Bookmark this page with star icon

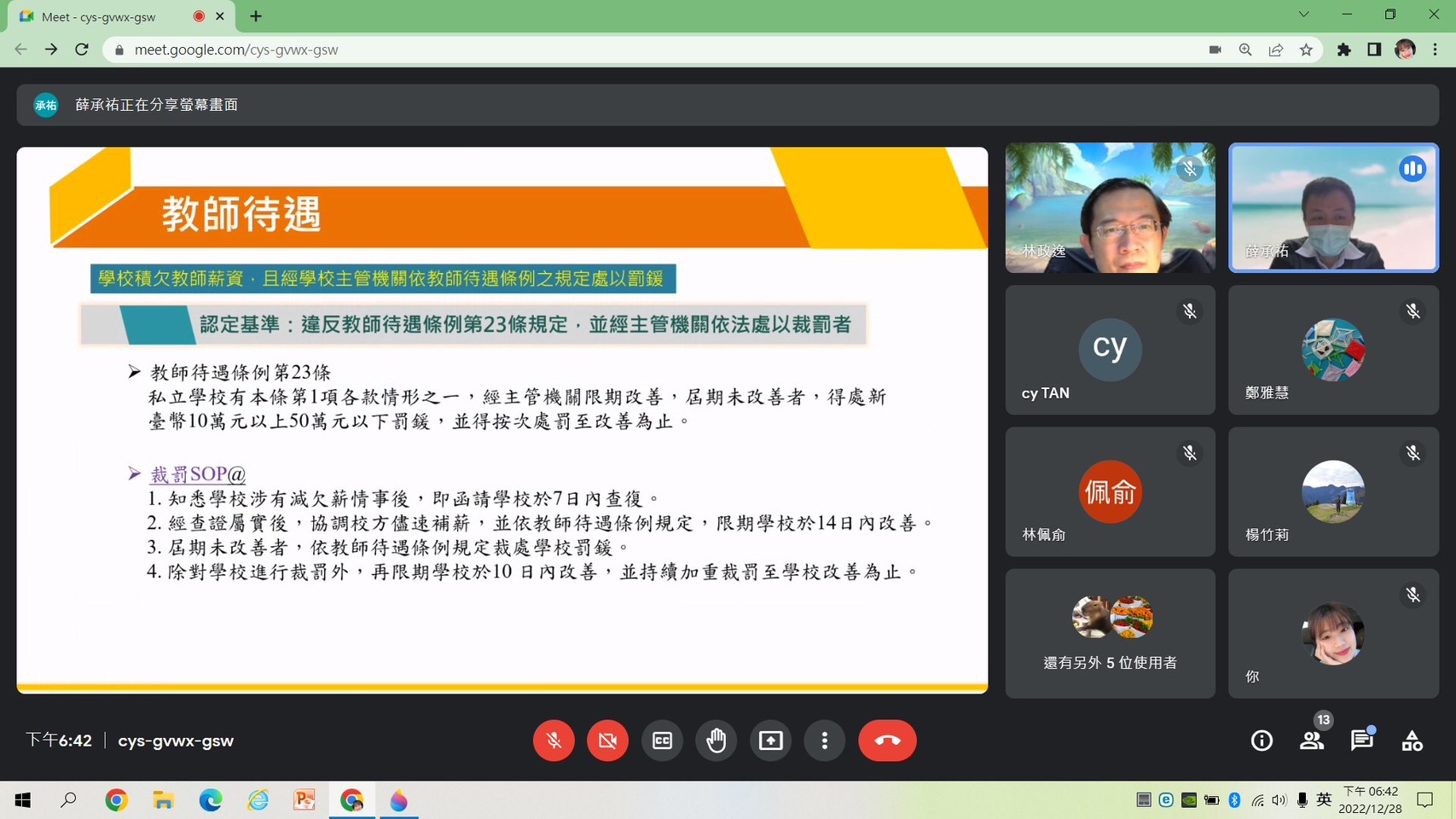click(1306, 49)
